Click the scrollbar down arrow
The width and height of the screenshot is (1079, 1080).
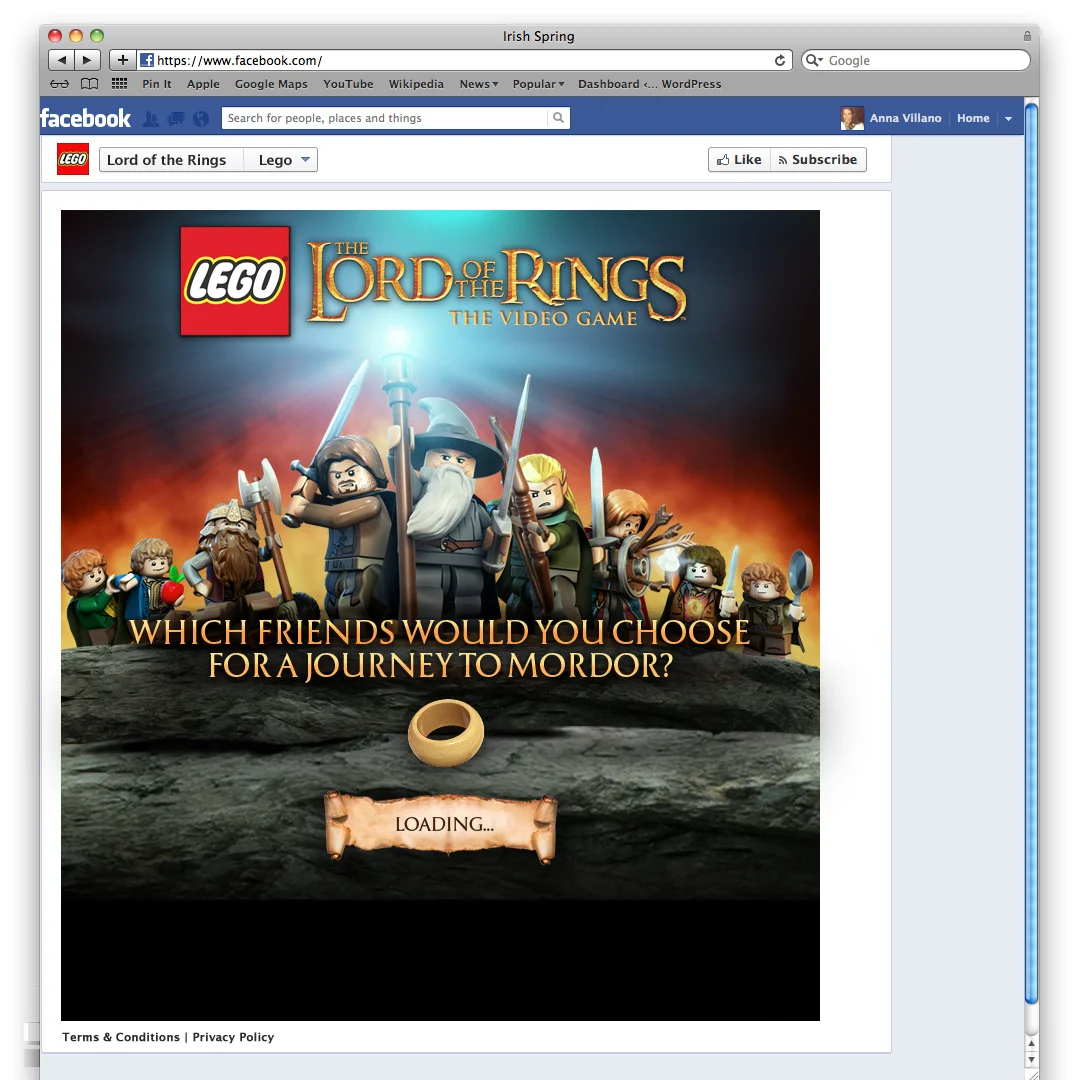click(1031, 1059)
